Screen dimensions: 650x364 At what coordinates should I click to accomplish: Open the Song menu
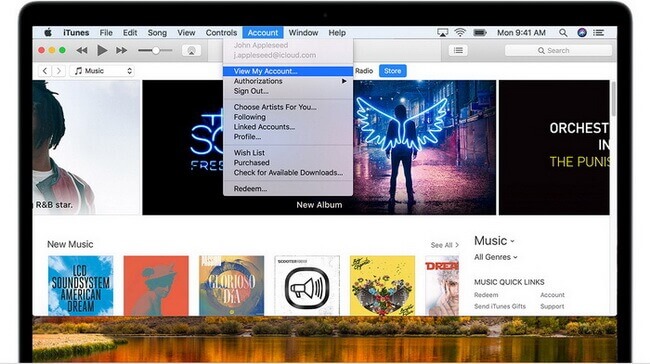pyautogui.click(x=157, y=32)
